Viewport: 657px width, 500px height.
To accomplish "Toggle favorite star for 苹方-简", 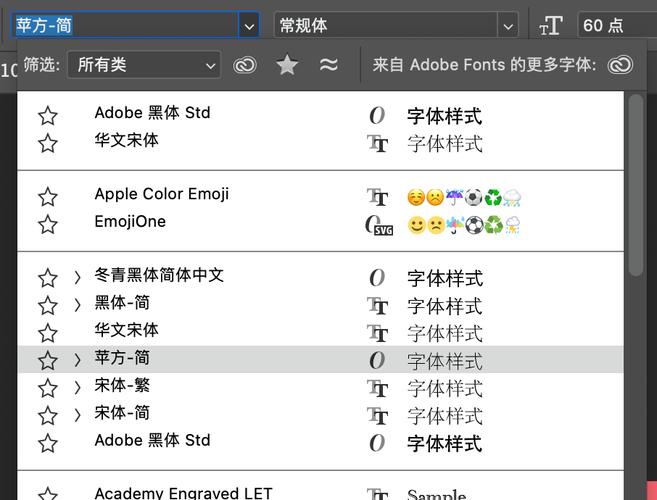I will [x=48, y=360].
